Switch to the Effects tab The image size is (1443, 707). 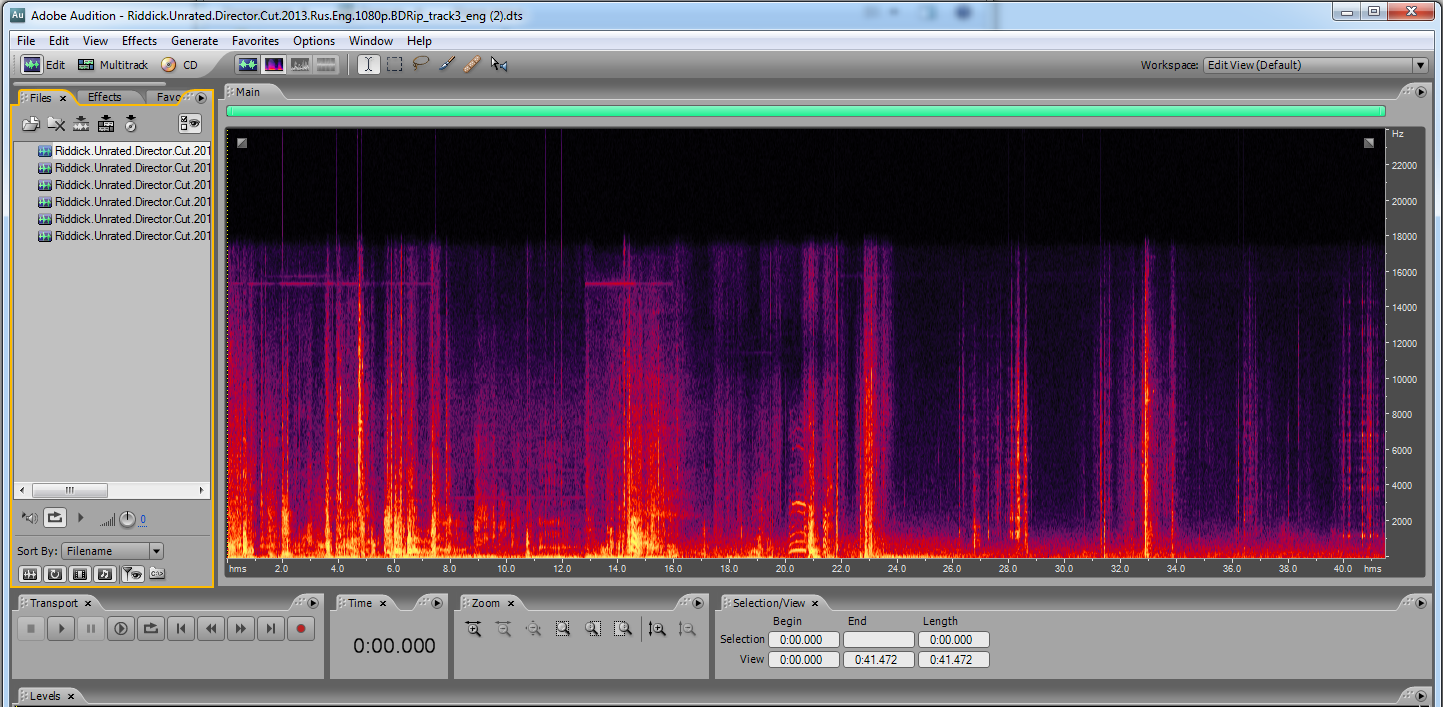pos(105,97)
